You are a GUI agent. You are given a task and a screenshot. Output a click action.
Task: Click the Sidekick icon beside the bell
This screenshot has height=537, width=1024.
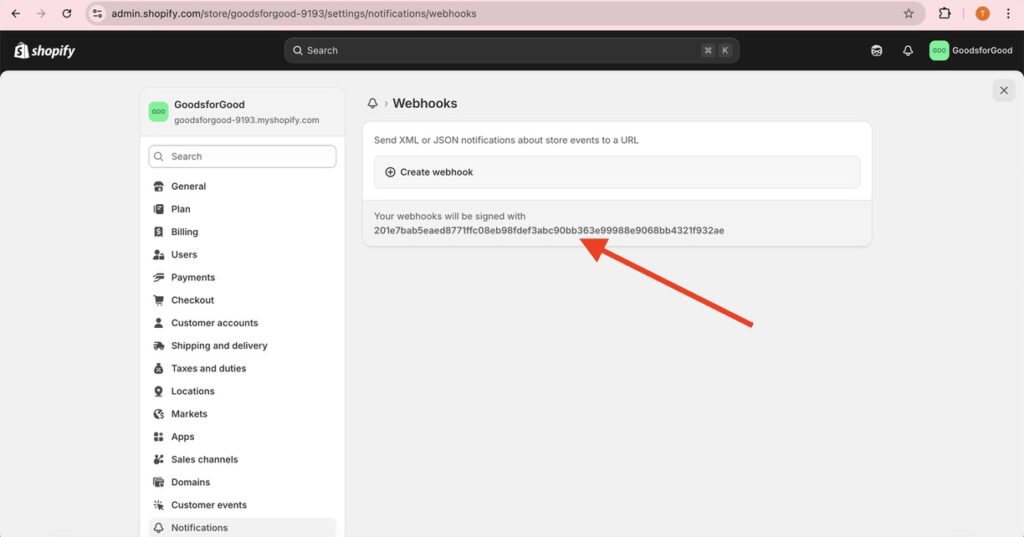(877, 51)
